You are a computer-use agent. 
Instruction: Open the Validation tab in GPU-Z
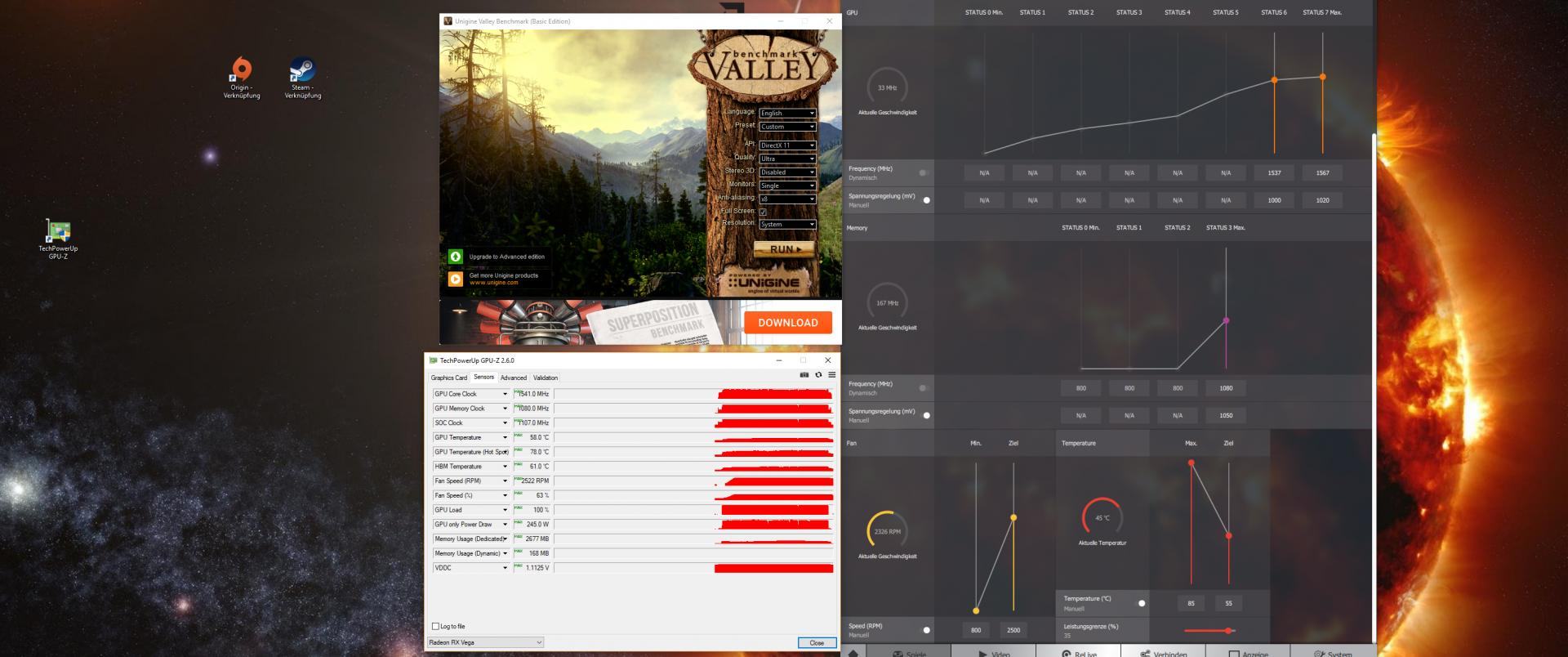click(x=546, y=378)
